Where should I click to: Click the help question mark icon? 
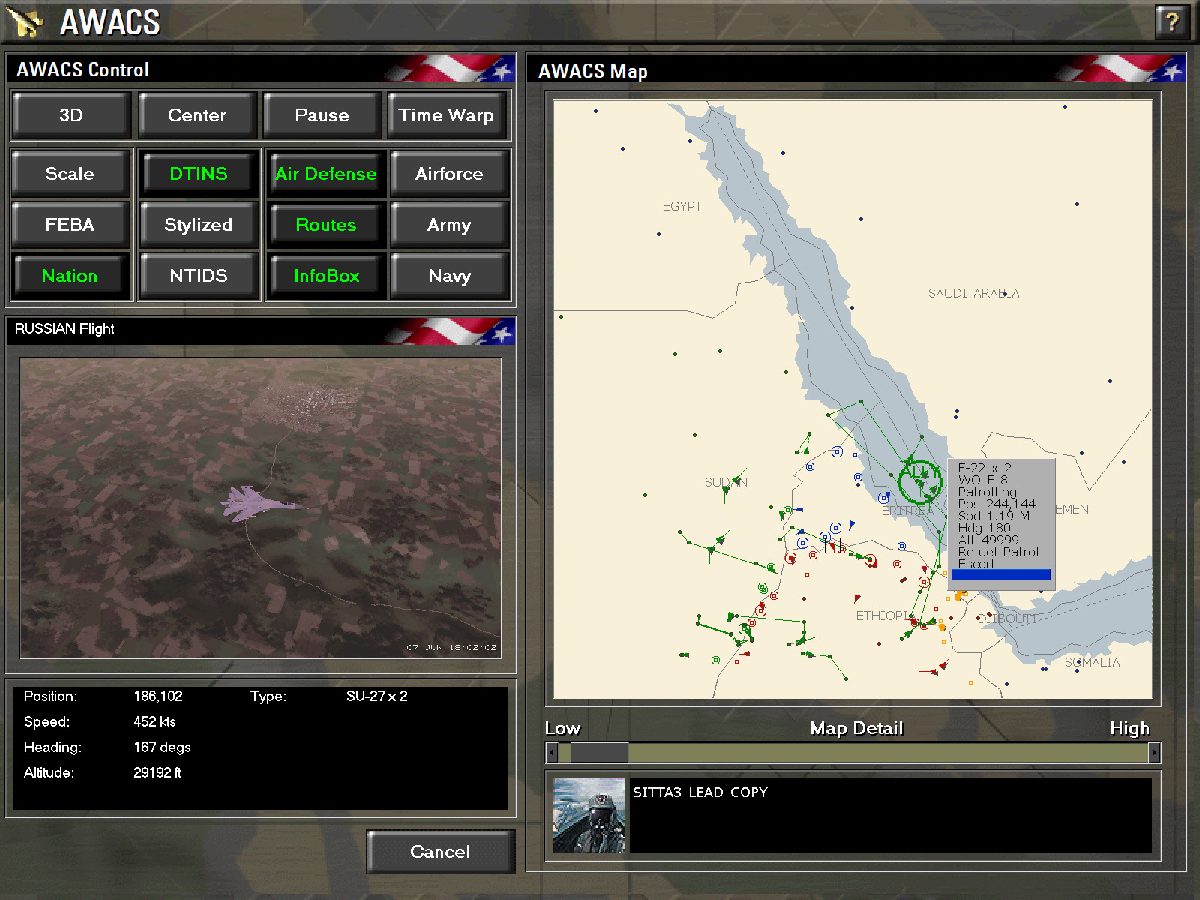pyautogui.click(x=1171, y=22)
